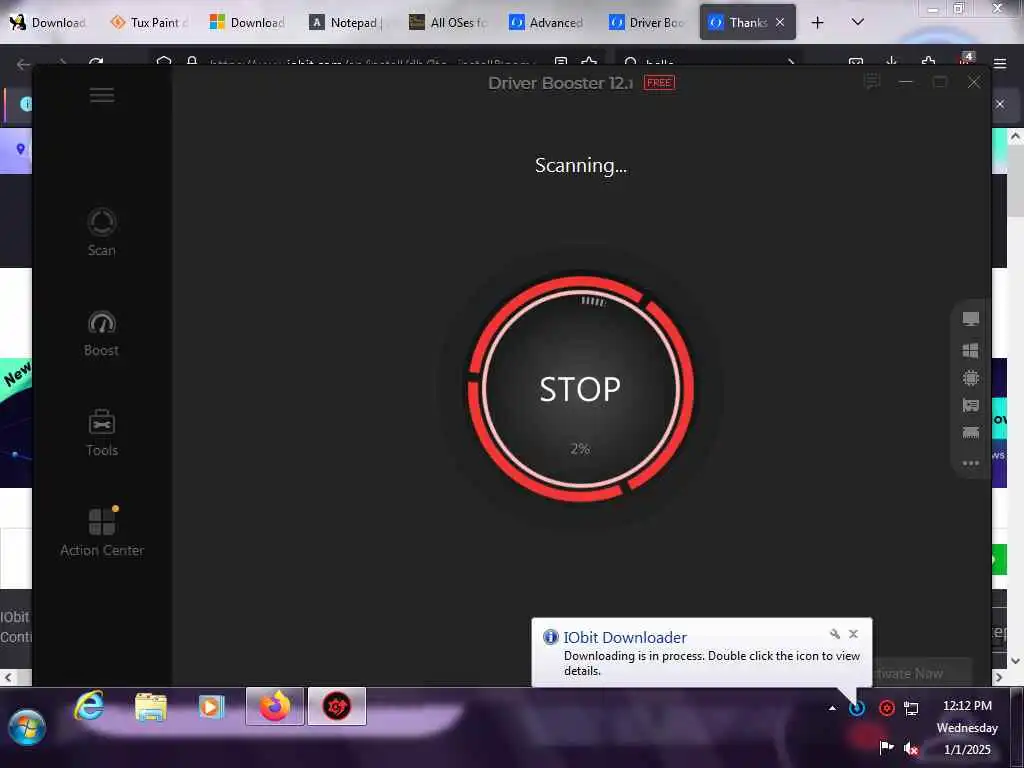Switch to Firefox on the taskbar
Image resolution: width=1024 pixels, height=768 pixels.
[x=275, y=706]
